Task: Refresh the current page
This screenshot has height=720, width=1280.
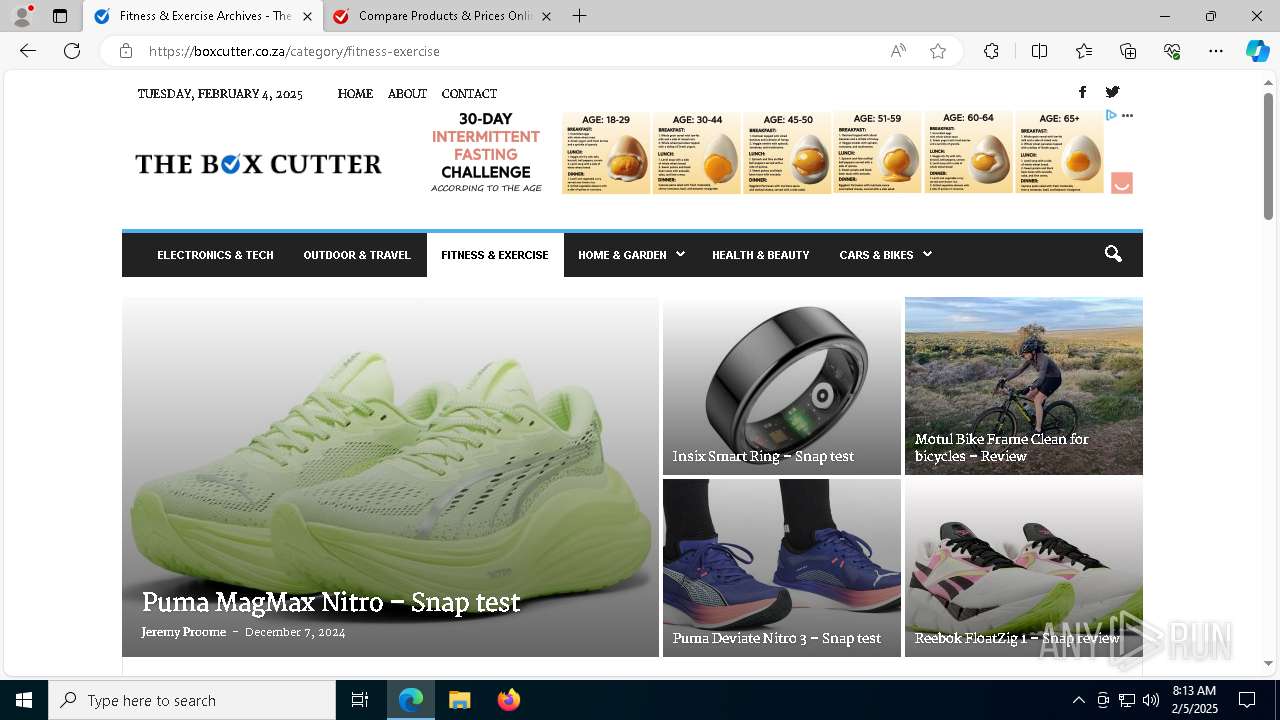Action: coord(72,51)
